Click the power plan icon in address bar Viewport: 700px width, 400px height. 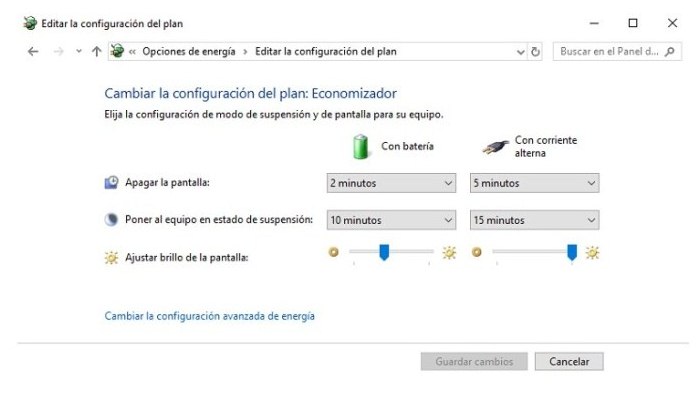tap(117, 51)
